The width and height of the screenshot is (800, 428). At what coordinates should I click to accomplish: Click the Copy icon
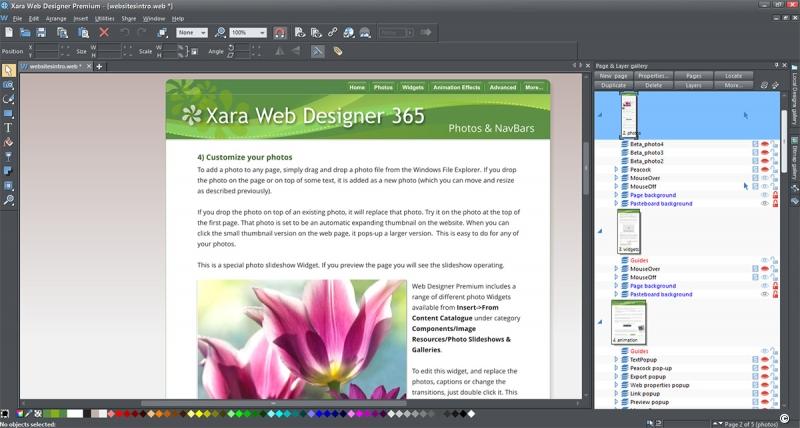(62, 33)
